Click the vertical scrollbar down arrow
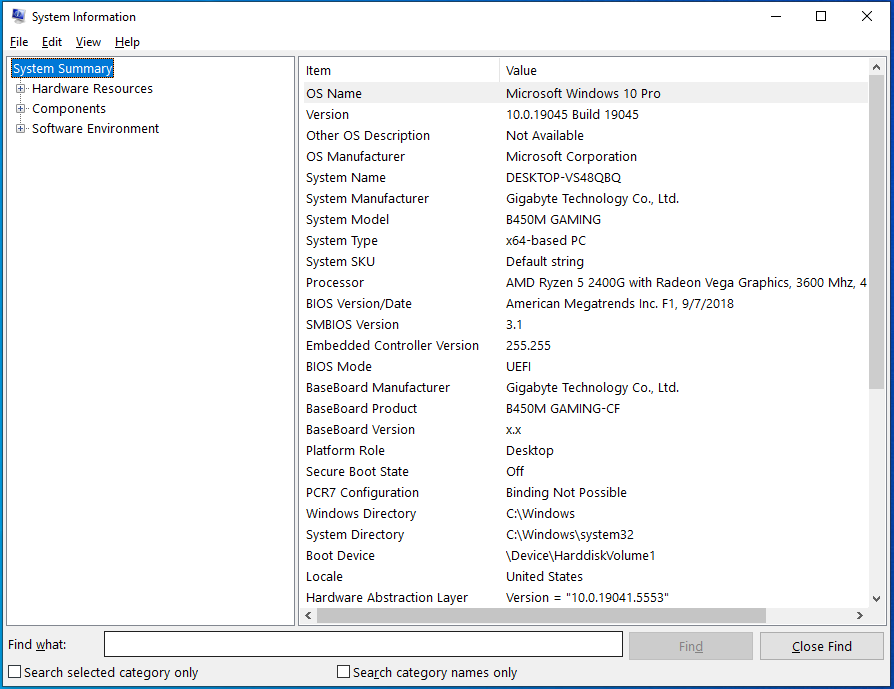Screen dimensions: 894x689 click(x=876, y=599)
